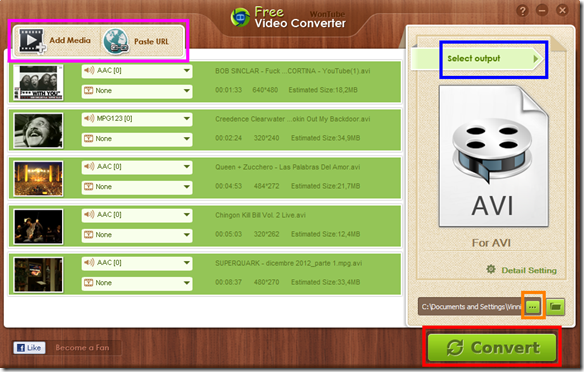Select the SUPERQUARK video thumbnail
The image size is (584, 372).
(38, 275)
